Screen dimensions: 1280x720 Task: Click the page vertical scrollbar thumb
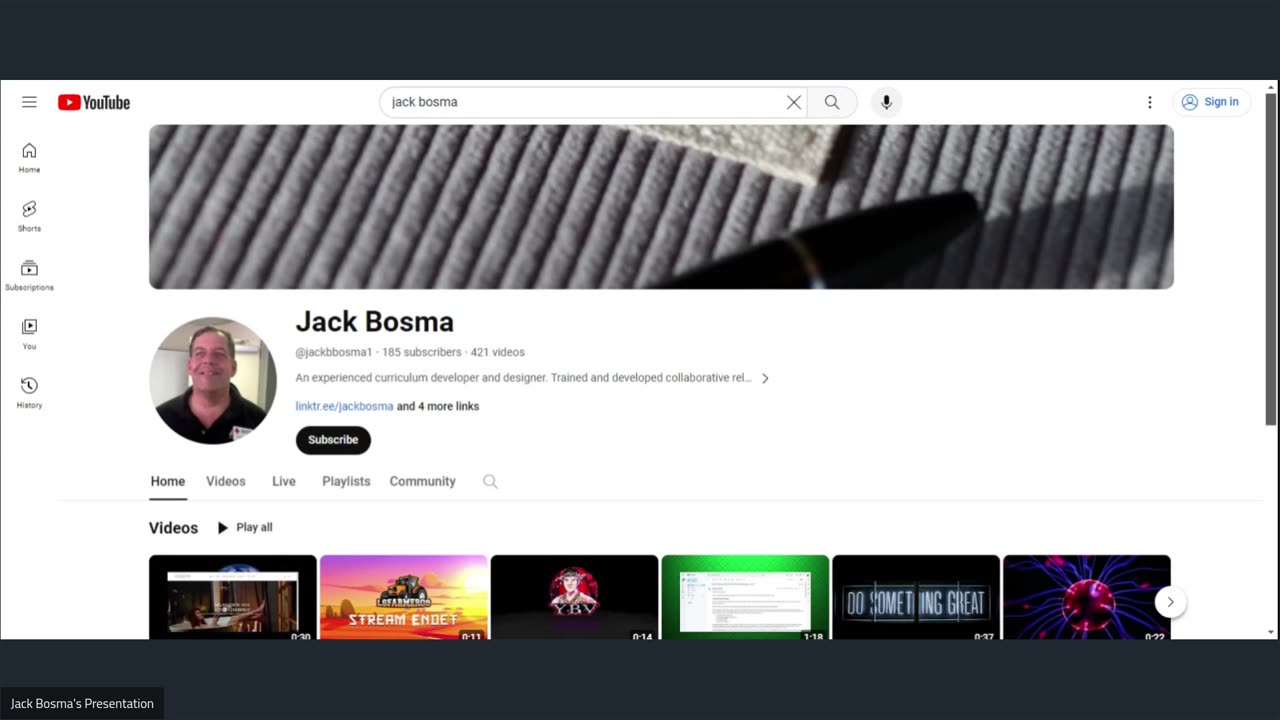(1271, 259)
